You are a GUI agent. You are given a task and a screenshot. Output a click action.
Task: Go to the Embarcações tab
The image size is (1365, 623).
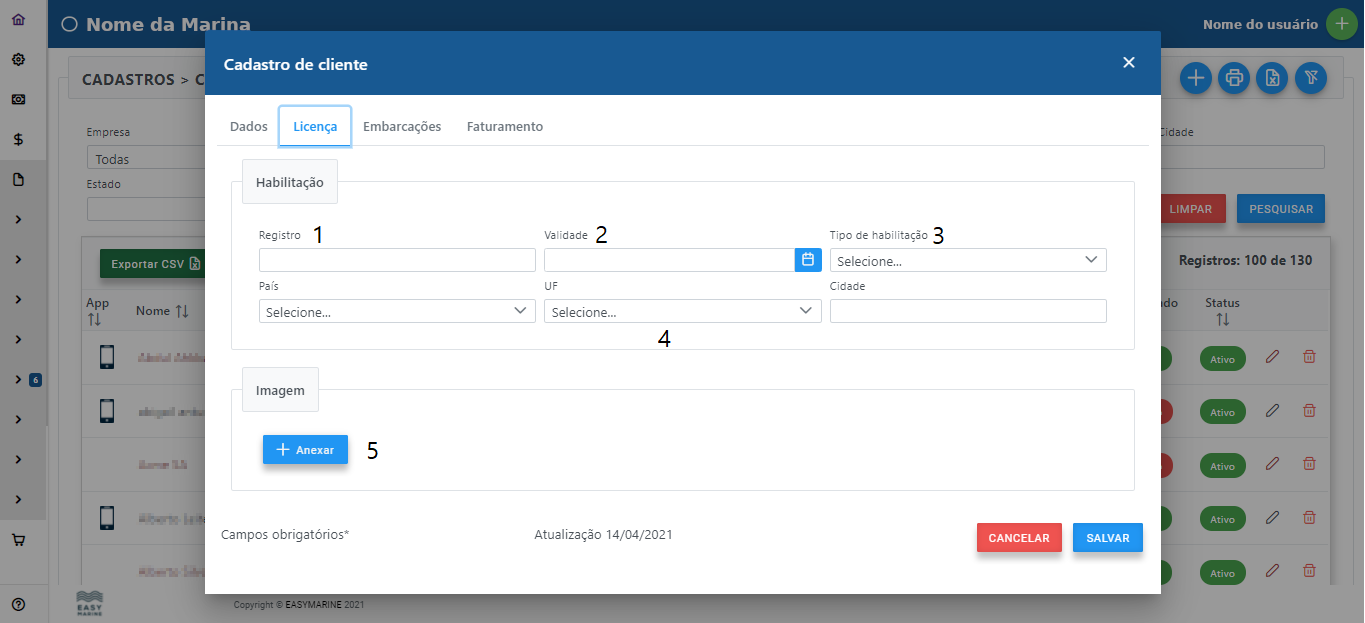click(402, 127)
